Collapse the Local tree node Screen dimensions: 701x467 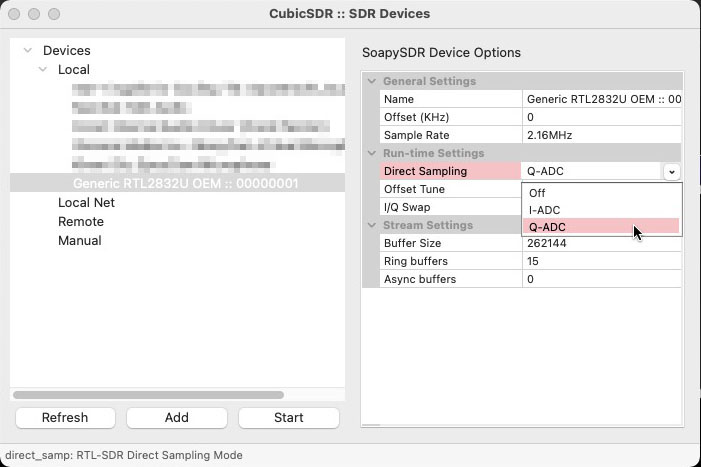click(42, 70)
